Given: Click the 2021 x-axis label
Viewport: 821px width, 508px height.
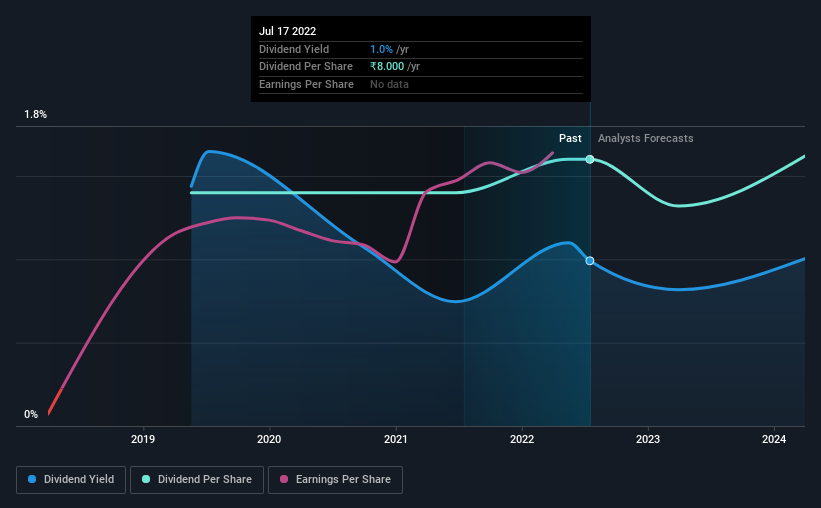Looking at the screenshot, I should coord(395,439).
